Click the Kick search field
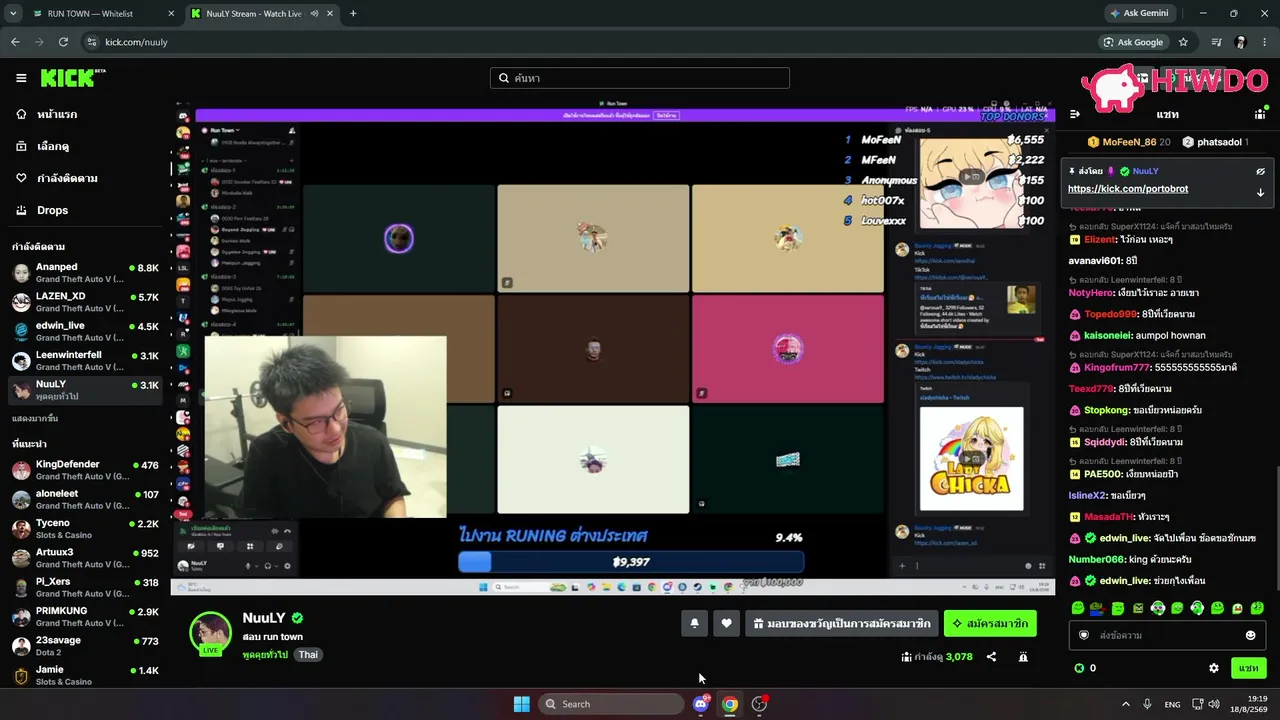 pos(640,78)
